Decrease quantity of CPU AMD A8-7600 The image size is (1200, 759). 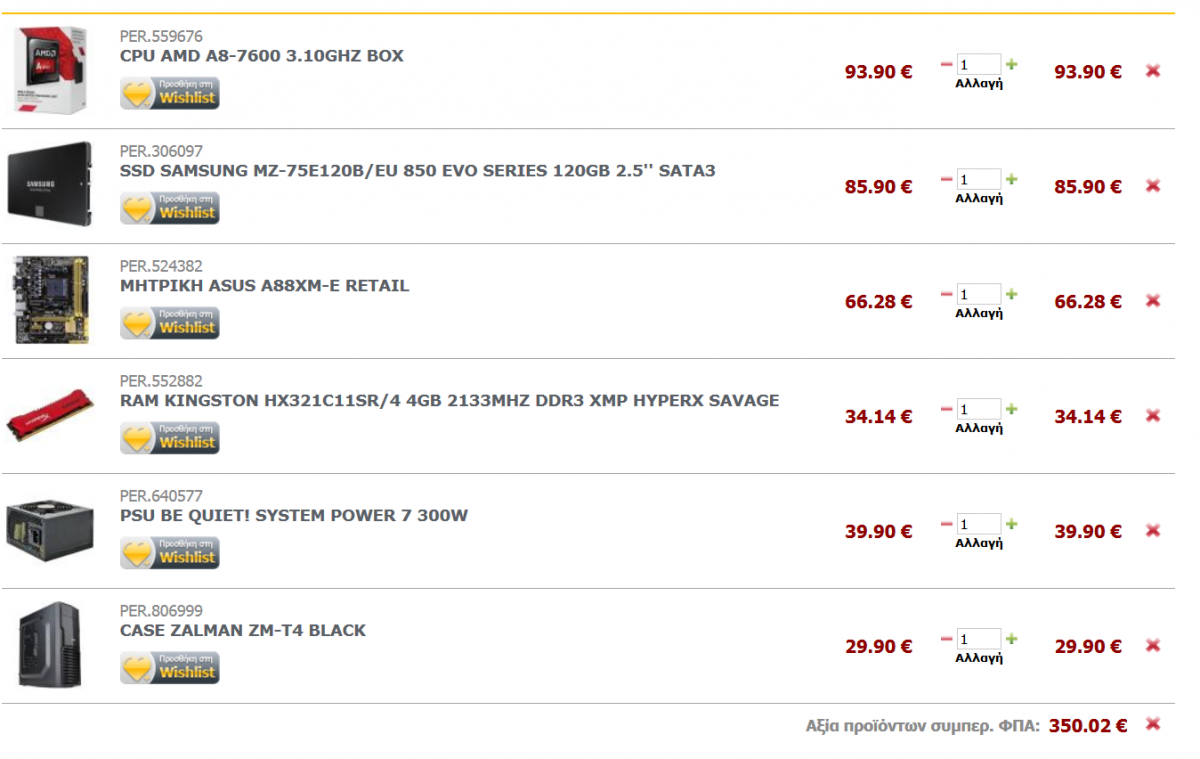tap(946, 64)
